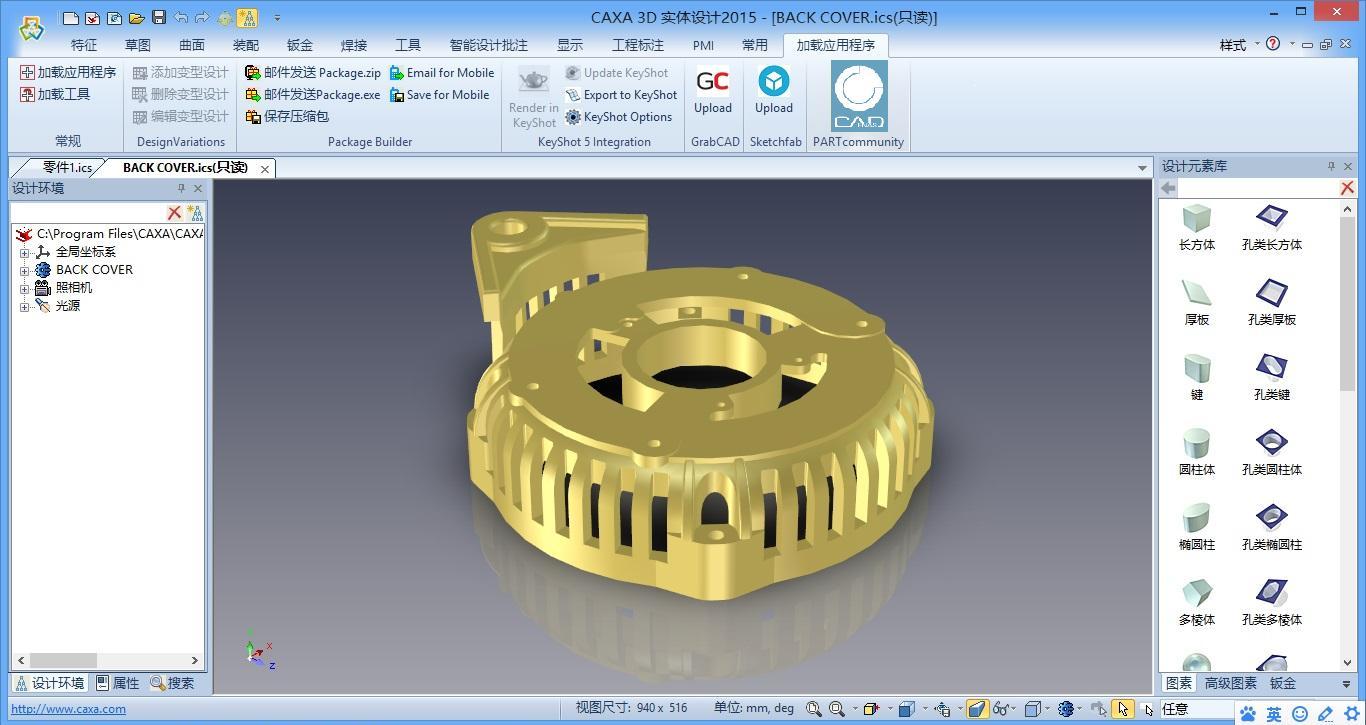The height and width of the screenshot is (725, 1366).
Task: Select the 厚板 slab catalog element
Action: 1197,303
